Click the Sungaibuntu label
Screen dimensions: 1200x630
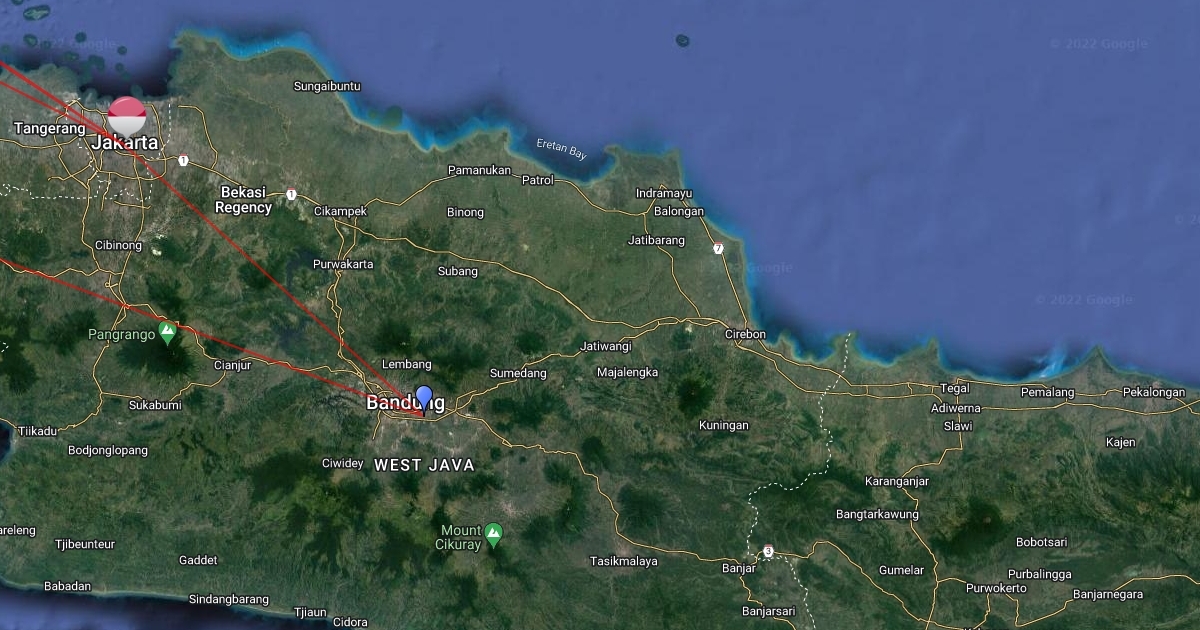(327, 86)
